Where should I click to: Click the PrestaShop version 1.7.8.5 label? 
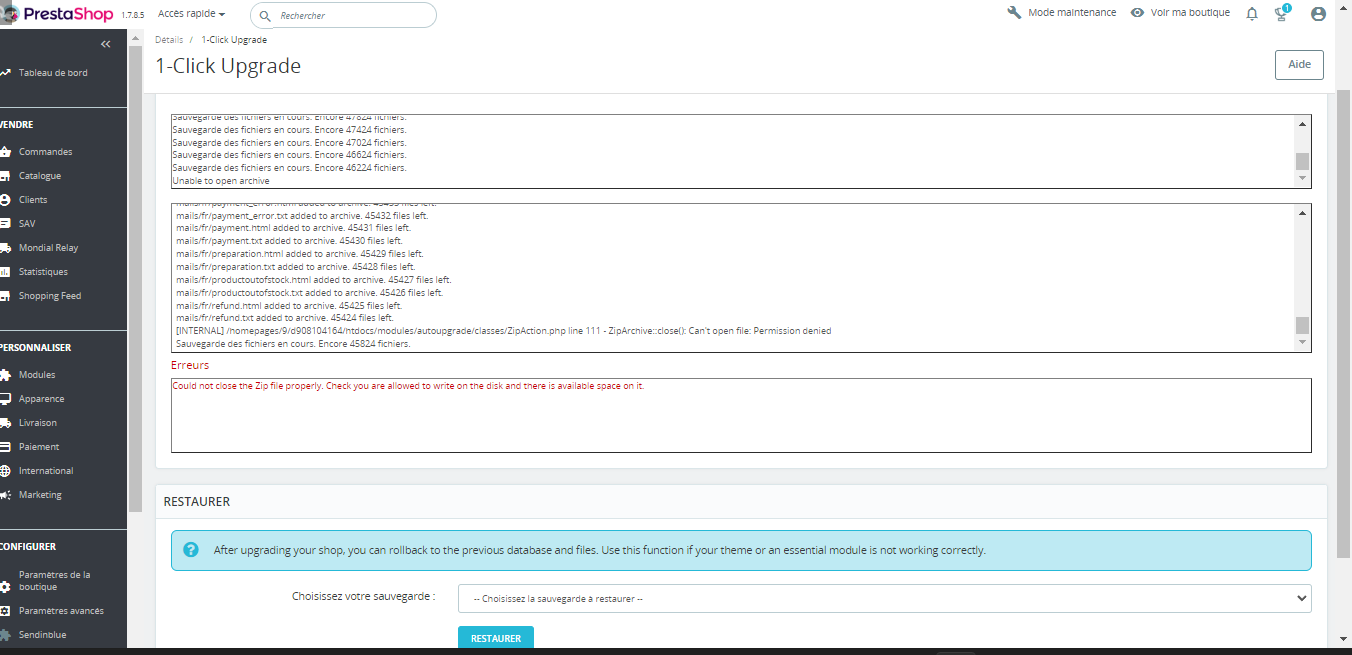click(x=132, y=16)
